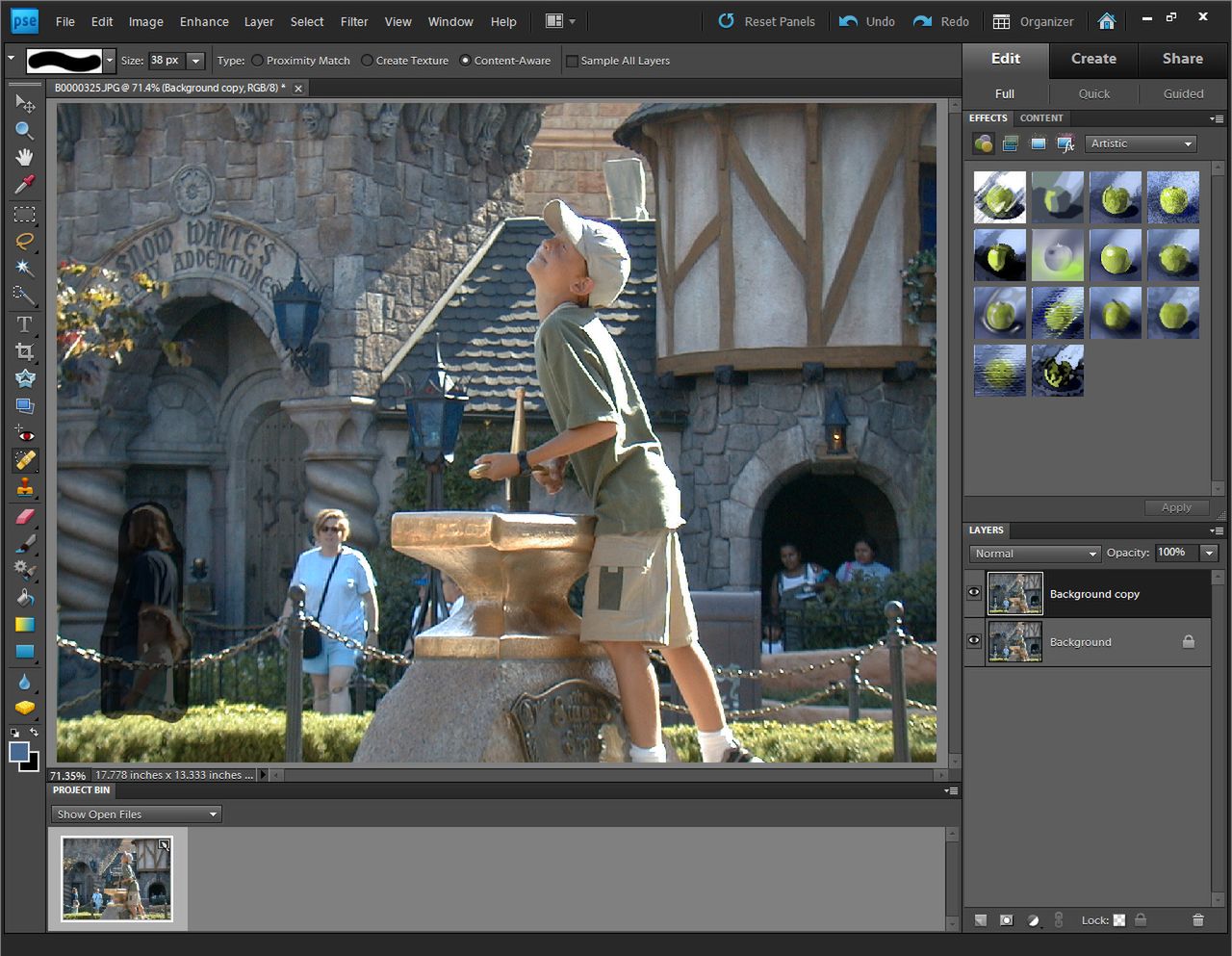The image size is (1232, 956).
Task: Select the Zoom tool
Action: [x=25, y=130]
